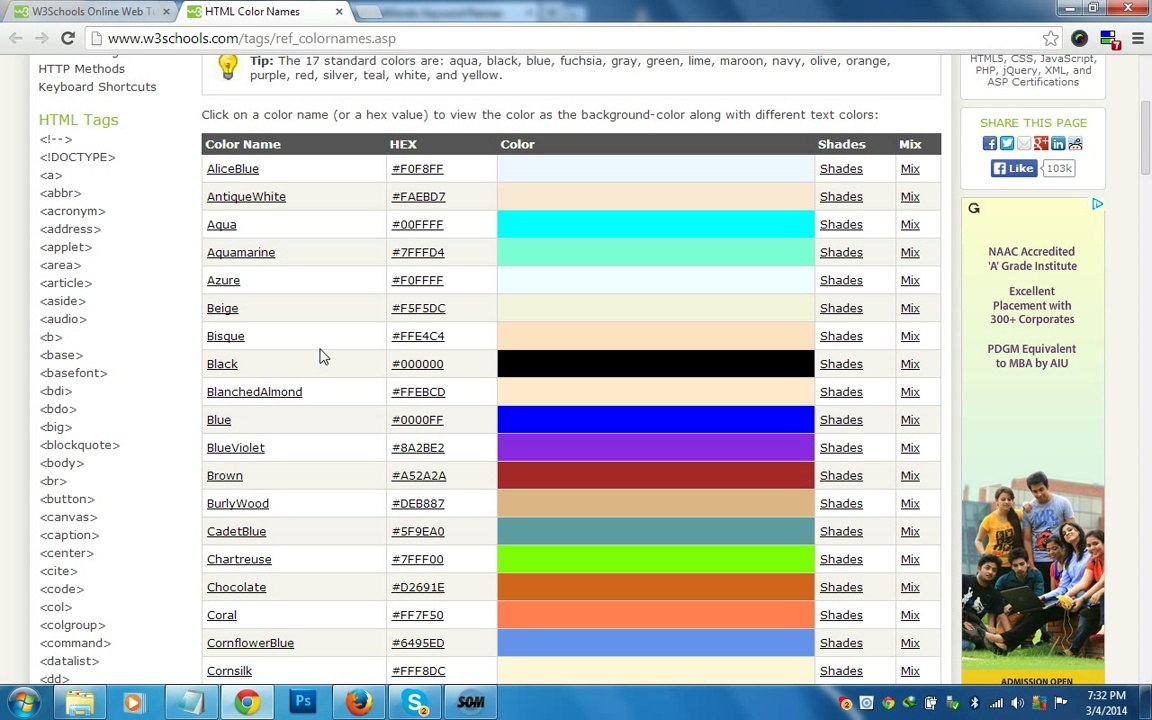1152x720 pixels.
Task: Open the <!DOCTYPE> tag reference
Action: (x=77, y=157)
